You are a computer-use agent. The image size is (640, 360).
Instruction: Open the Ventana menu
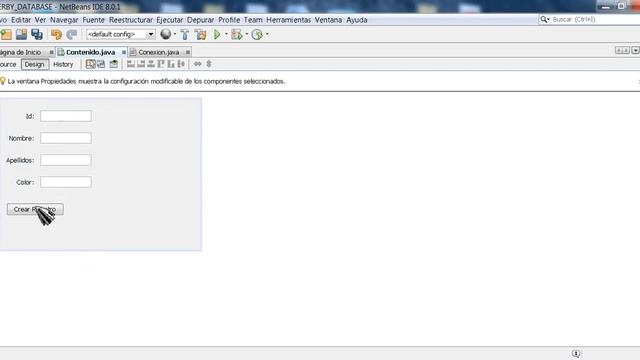[x=328, y=20]
